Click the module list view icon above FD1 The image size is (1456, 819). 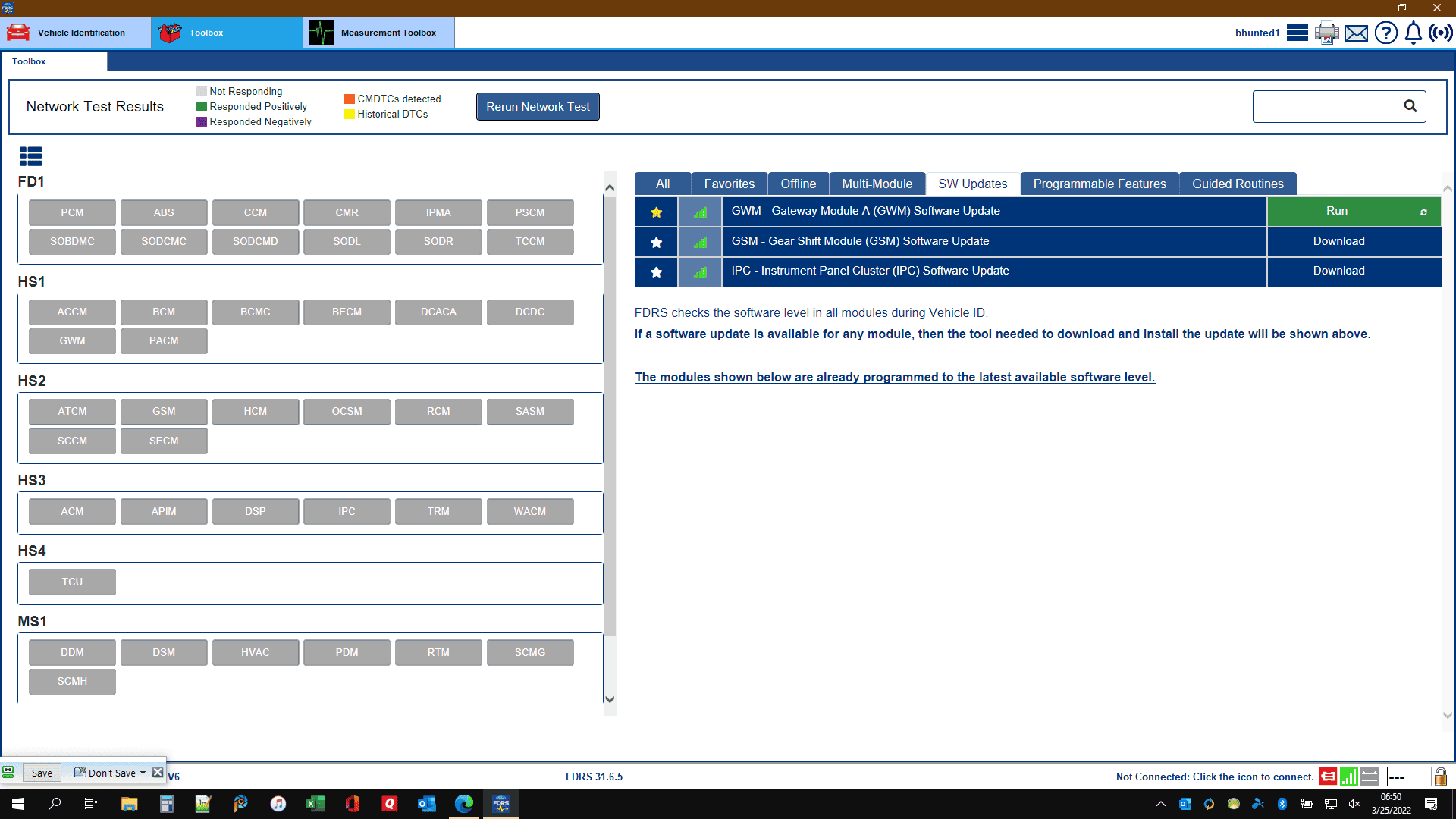click(31, 156)
